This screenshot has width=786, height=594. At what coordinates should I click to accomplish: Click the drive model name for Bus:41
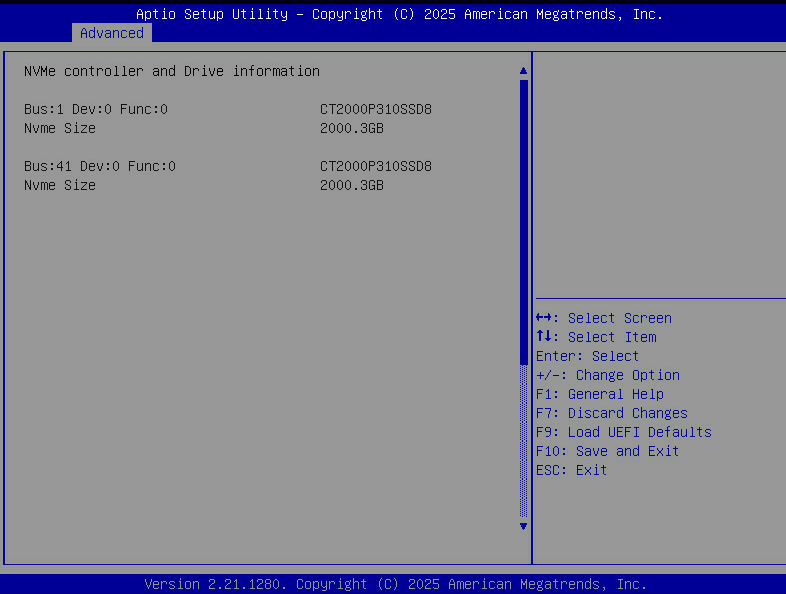tap(376, 166)
